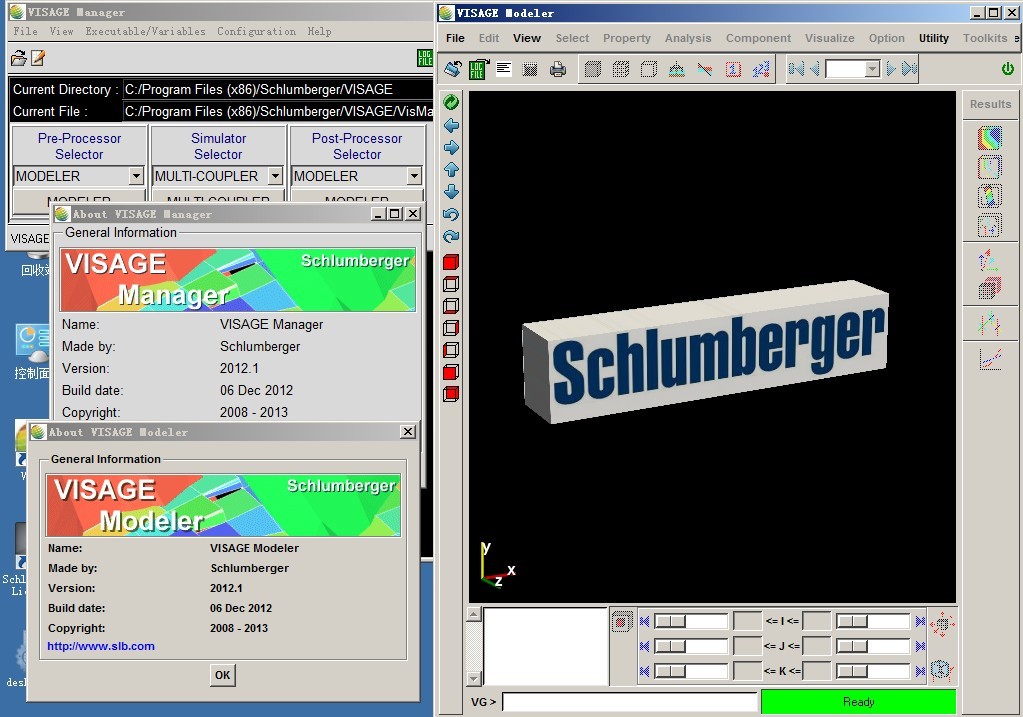Select the shaded solid cube display icon
Screen dimensions: 1023x717
(x=592, y=69)
